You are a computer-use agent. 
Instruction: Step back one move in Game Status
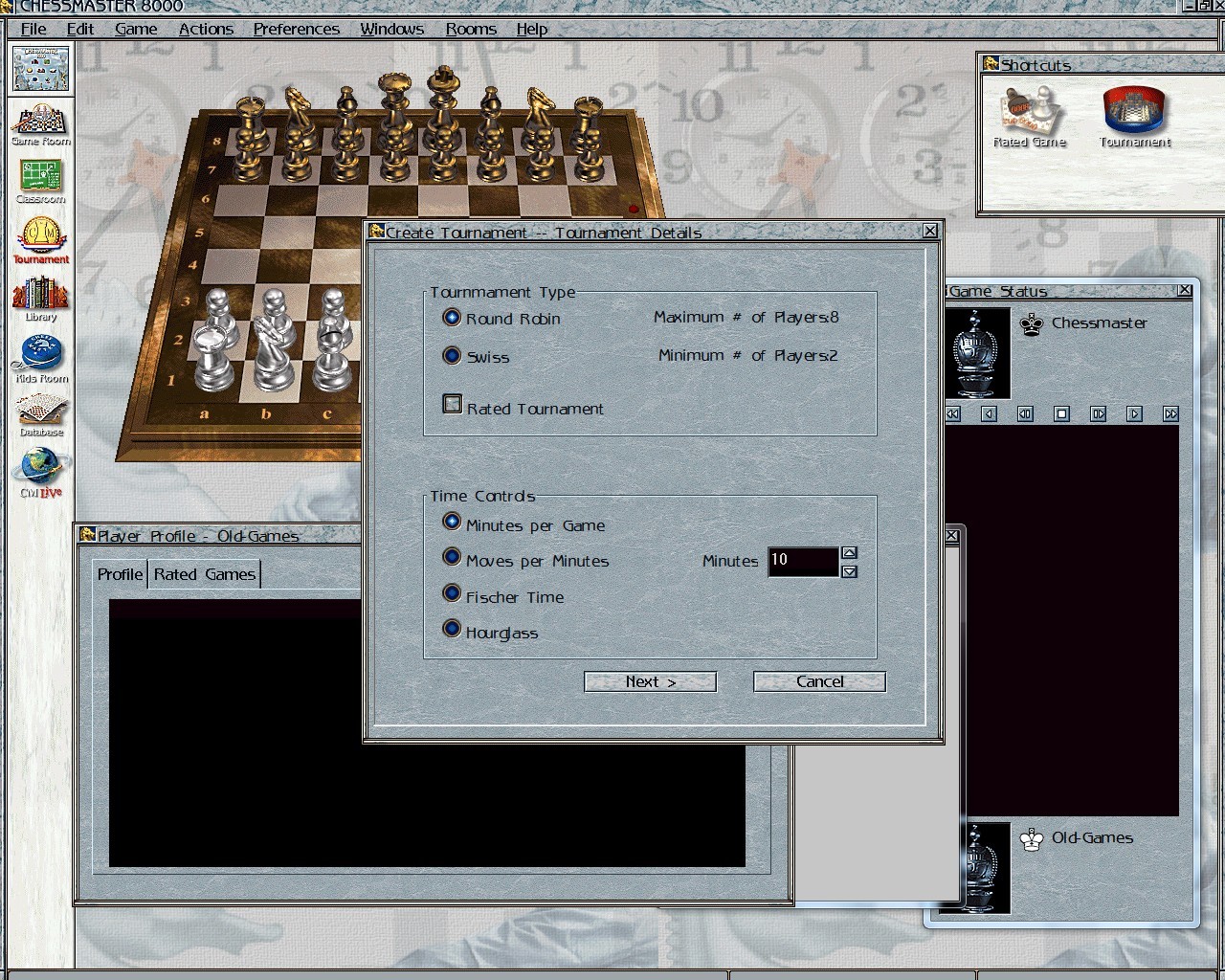[990, 414]
